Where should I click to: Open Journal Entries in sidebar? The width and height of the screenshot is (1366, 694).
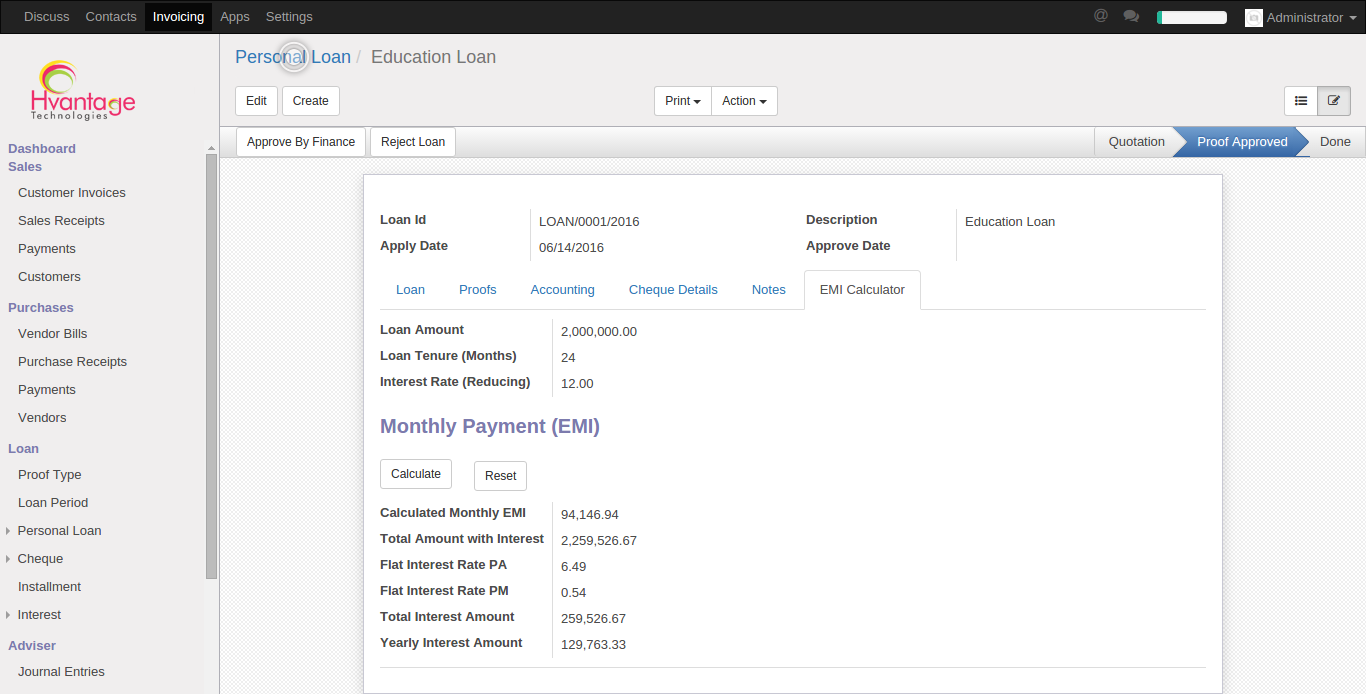click(x=61, y=672)
